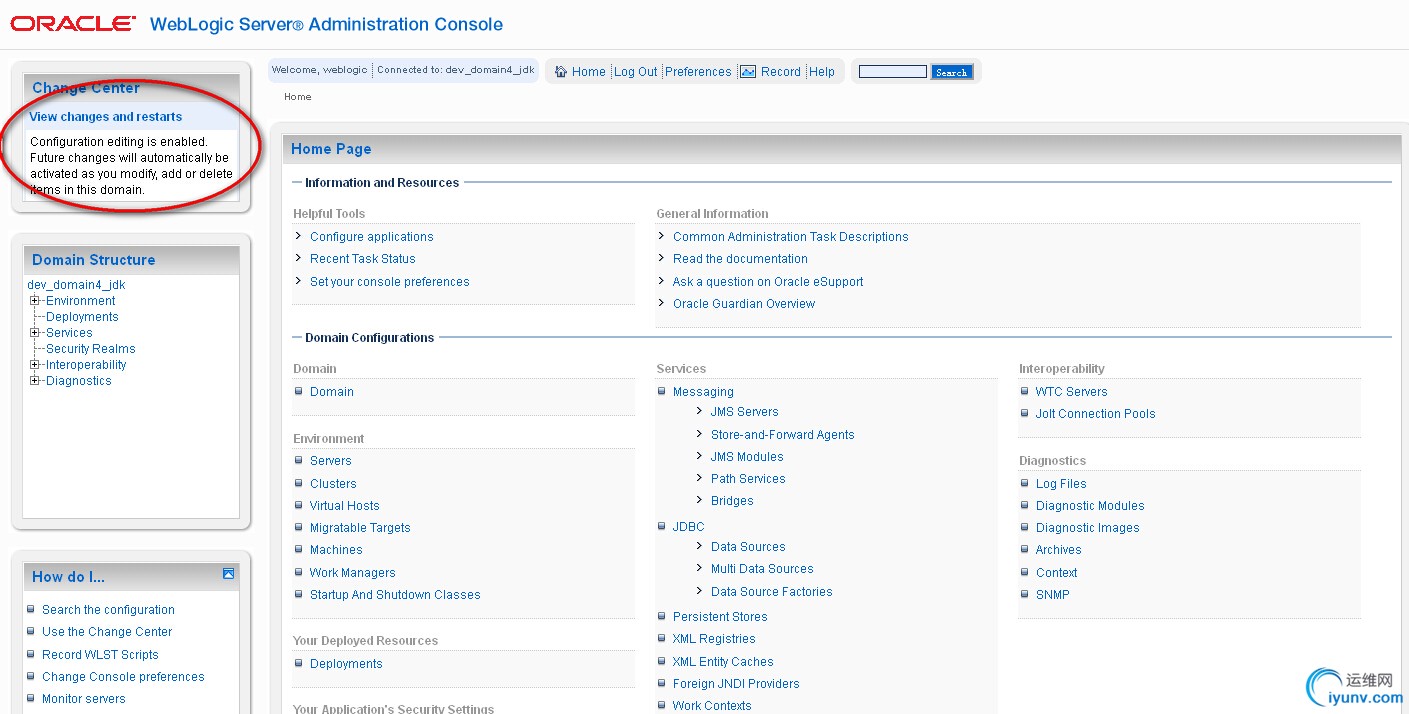Open Monitor servers help link
The image size is (1409, 714).
(84, 699)
